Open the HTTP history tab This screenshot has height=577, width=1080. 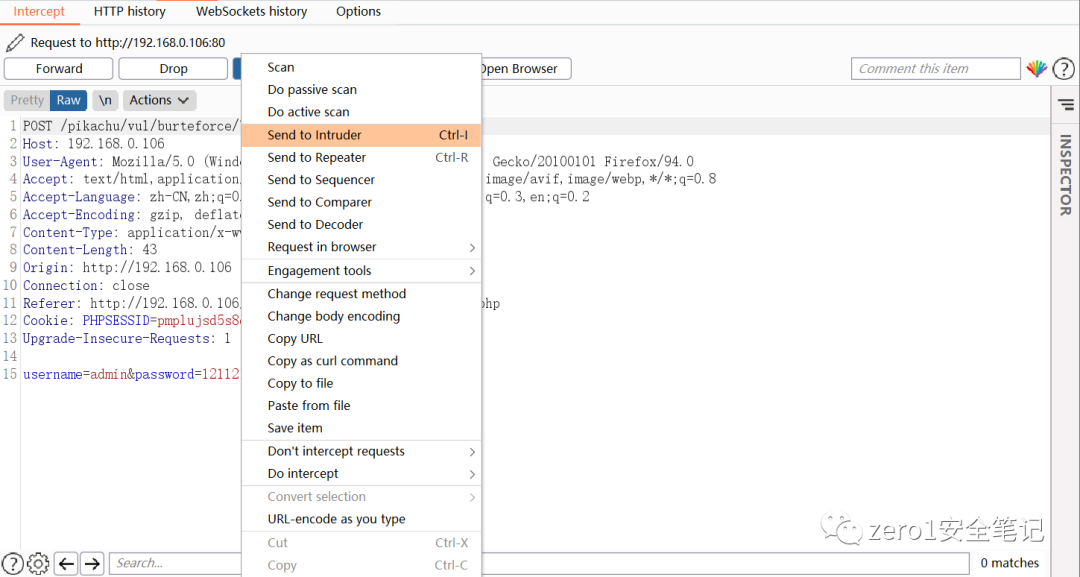(129, 12)
